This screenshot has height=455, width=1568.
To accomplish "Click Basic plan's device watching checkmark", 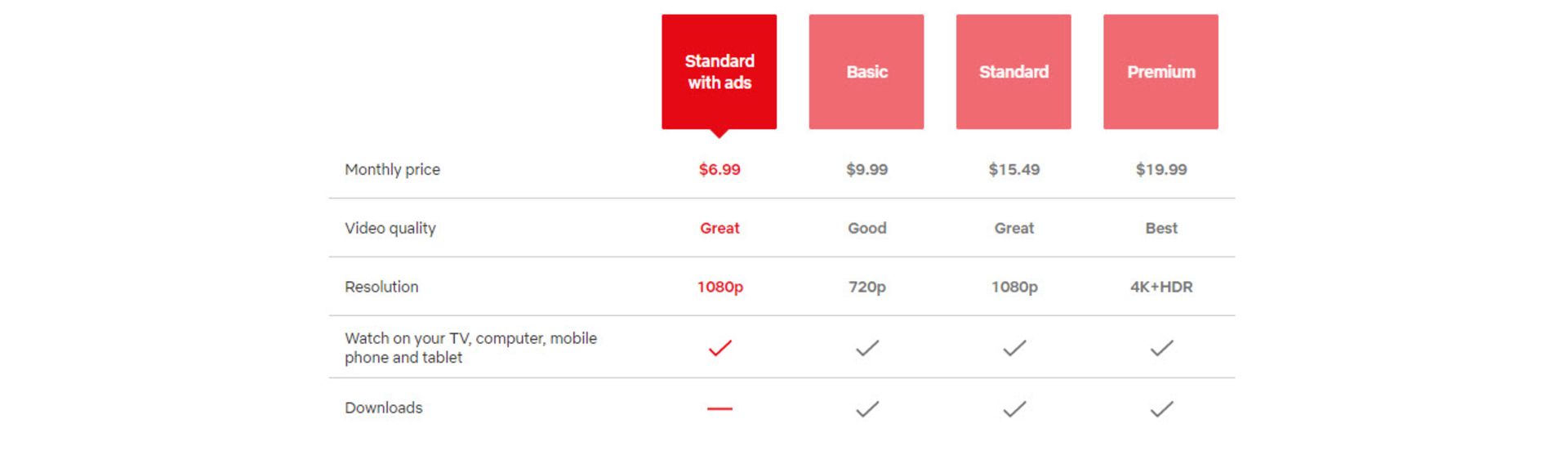I will click(867, 348).
